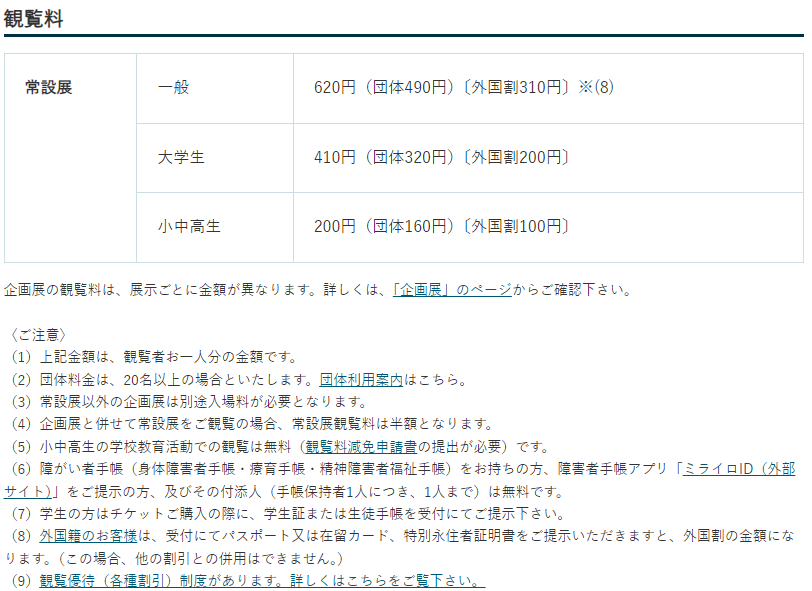
Task: Open the 観覧優待（各種割引）制度 link
Action: pos(262,581)
